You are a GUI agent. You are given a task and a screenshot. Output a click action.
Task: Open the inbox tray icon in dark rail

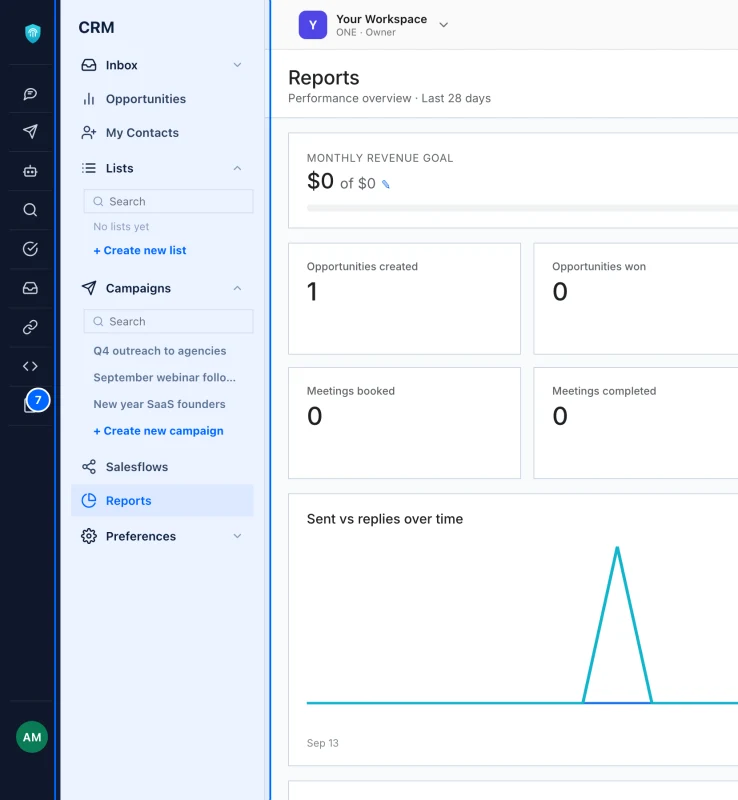point(30,288)
